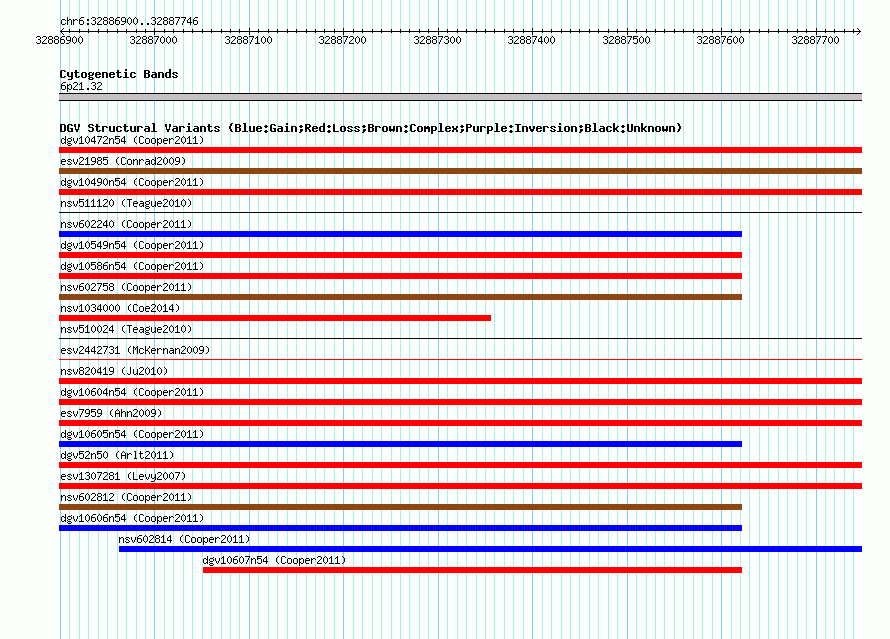Click the brown nsv602812 complex bar
The height and width of the screenshot is (639, 890).
click(400, 507)
